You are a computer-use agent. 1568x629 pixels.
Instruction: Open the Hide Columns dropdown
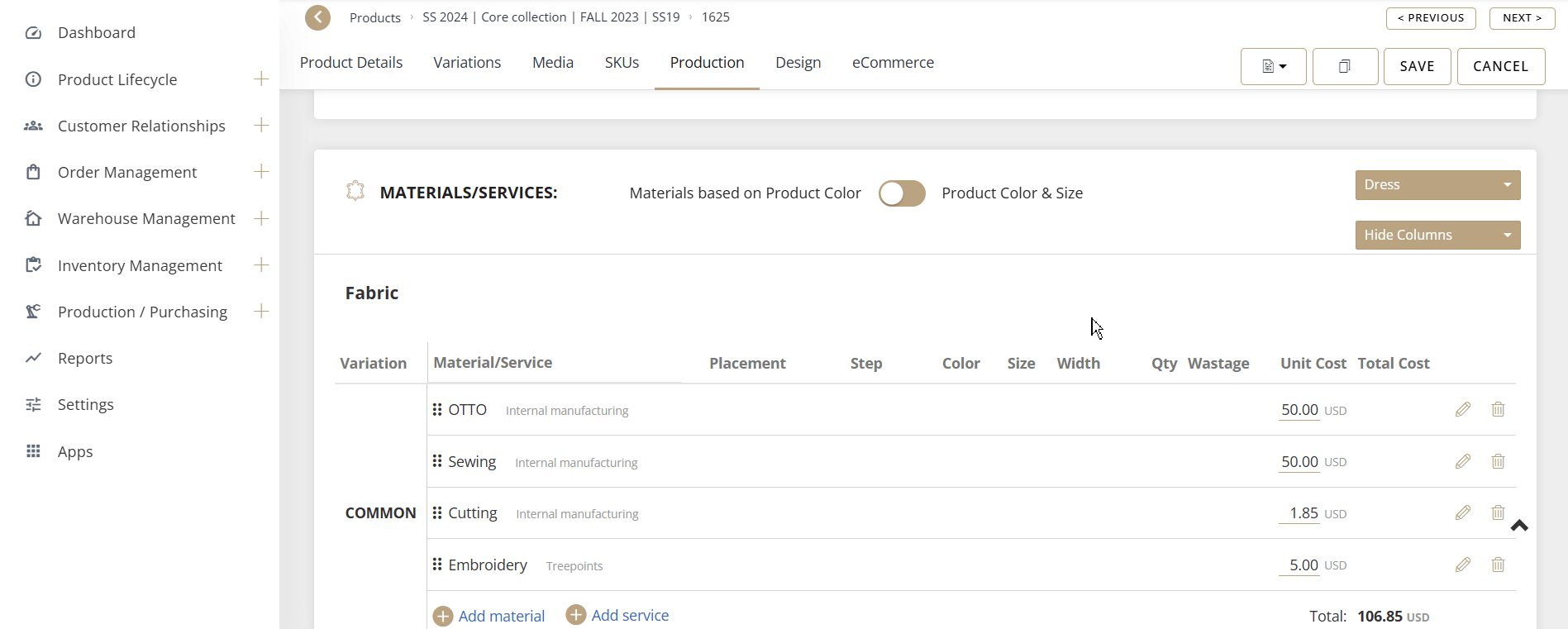point(1437,236)
